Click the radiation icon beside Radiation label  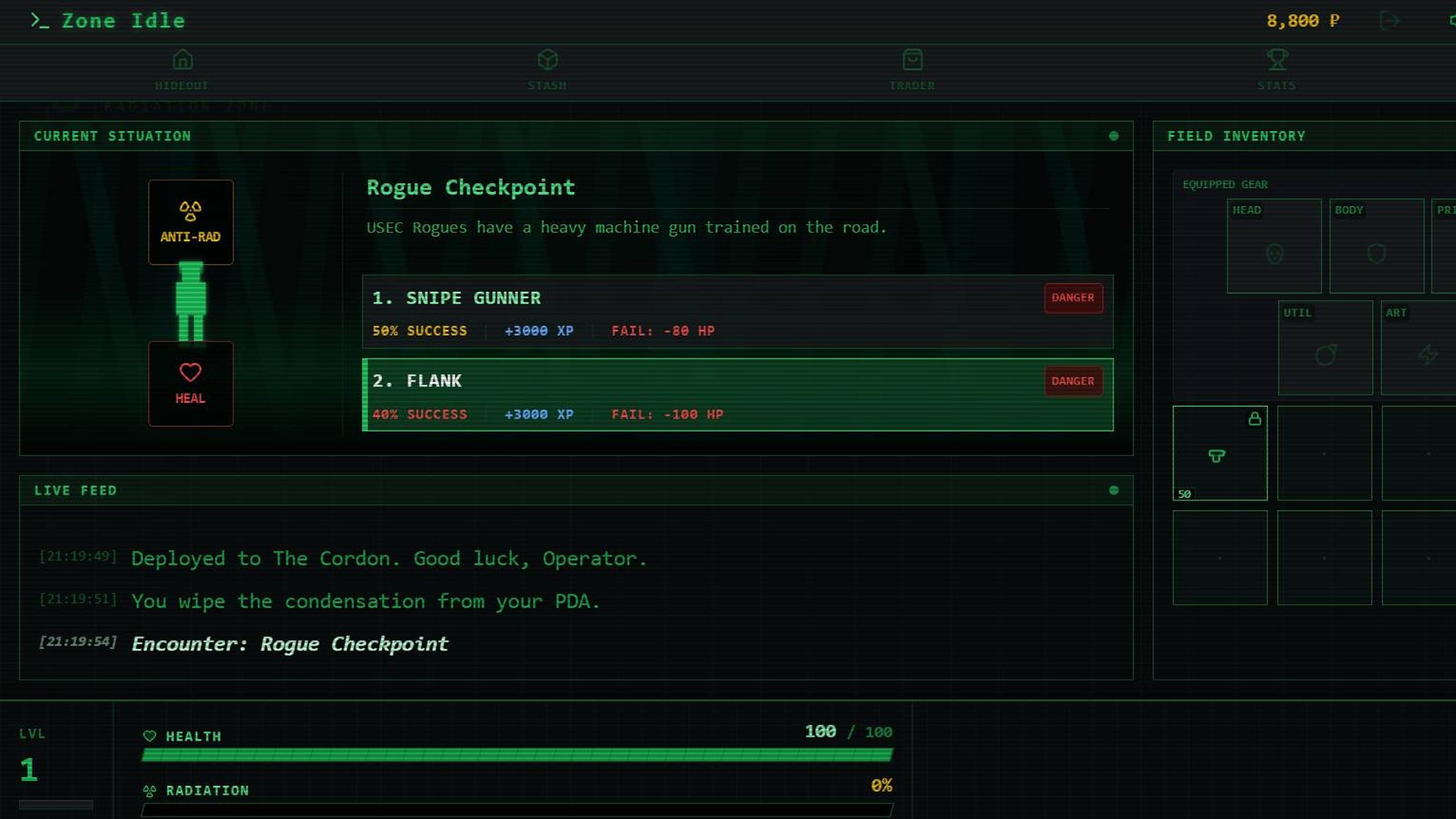pos(150,791)
